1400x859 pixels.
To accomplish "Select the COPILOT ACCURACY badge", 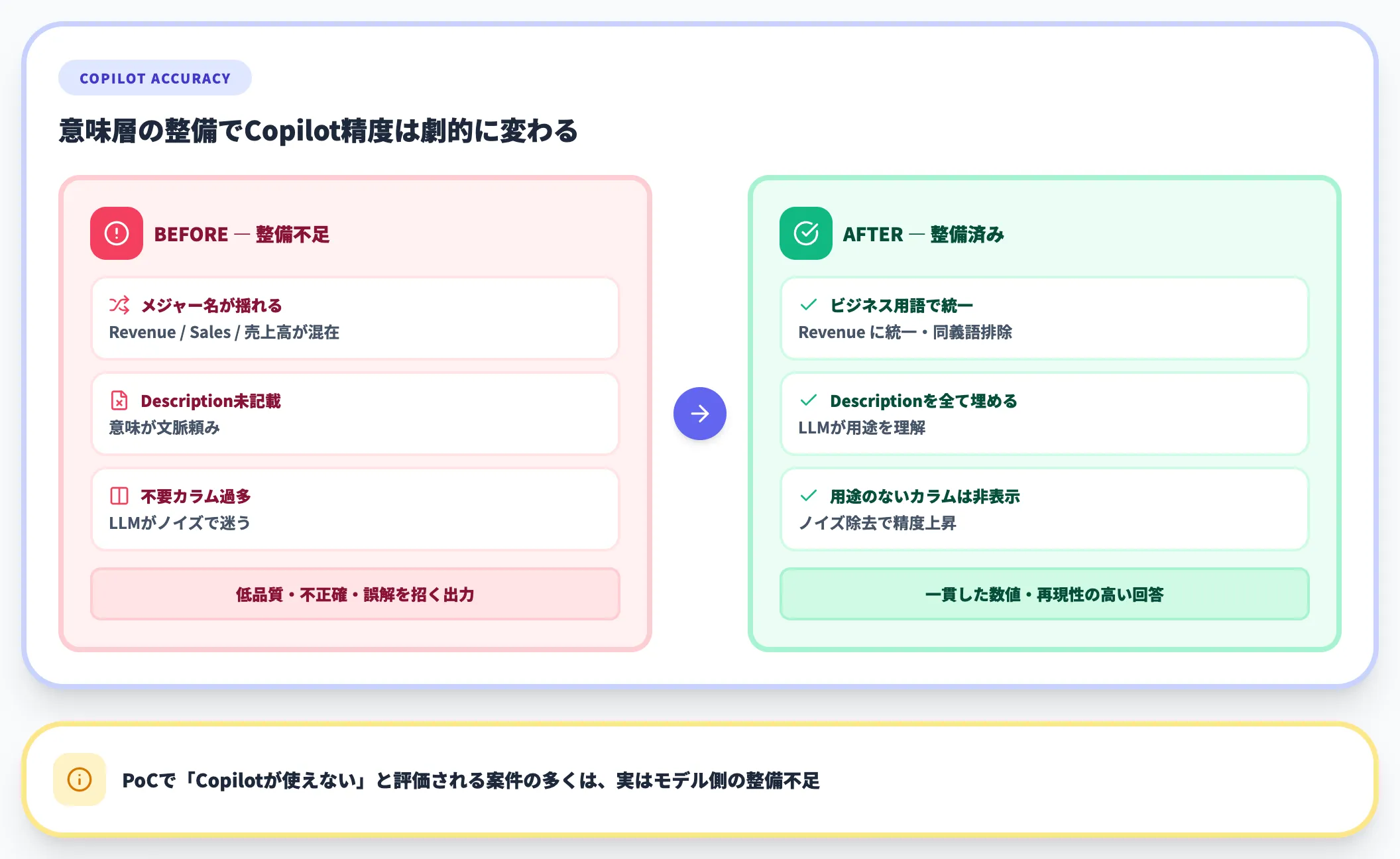I will [x=154, y=78].
